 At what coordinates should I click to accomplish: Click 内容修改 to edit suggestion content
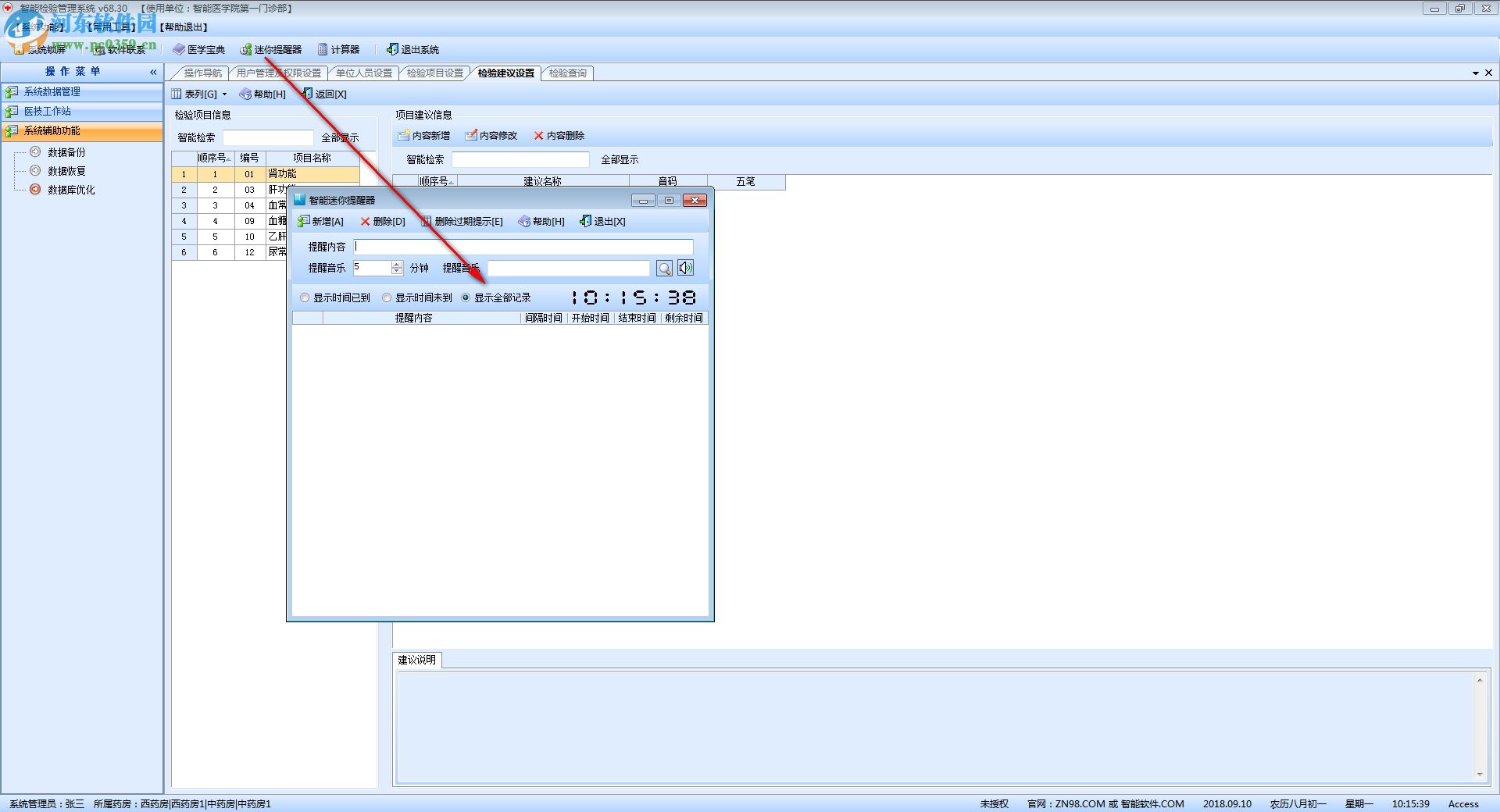491,136
